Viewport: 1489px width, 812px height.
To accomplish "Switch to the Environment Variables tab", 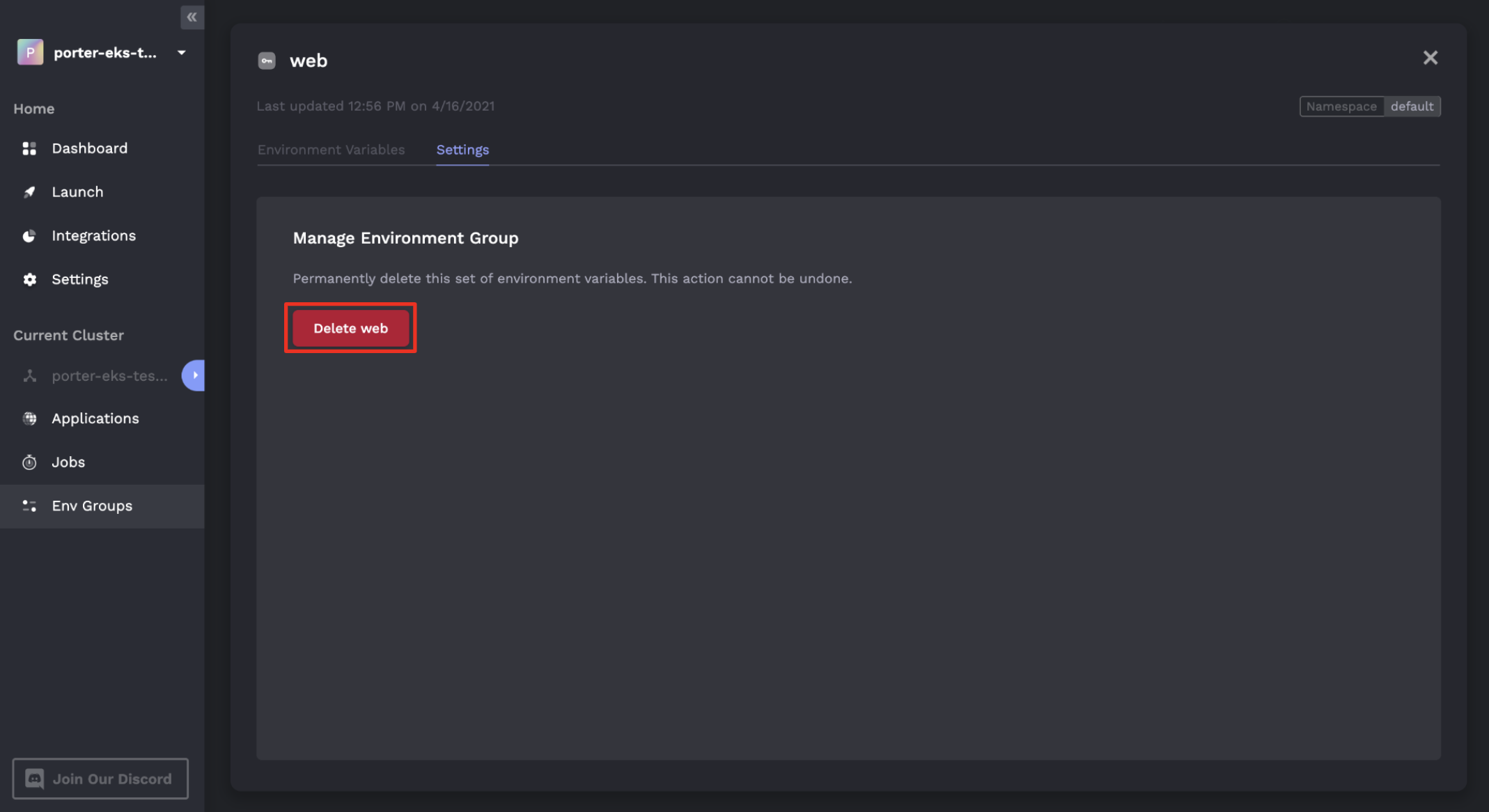I will point(331,150).
